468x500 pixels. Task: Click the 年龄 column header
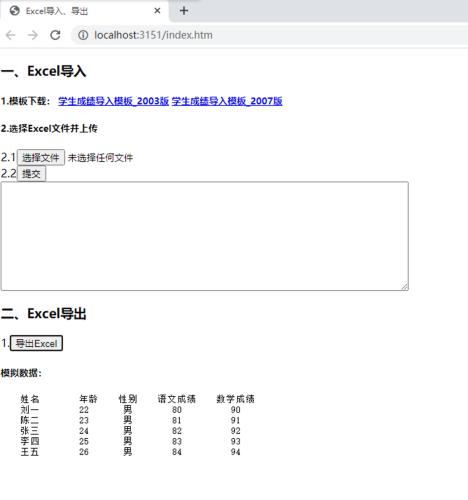88,399
